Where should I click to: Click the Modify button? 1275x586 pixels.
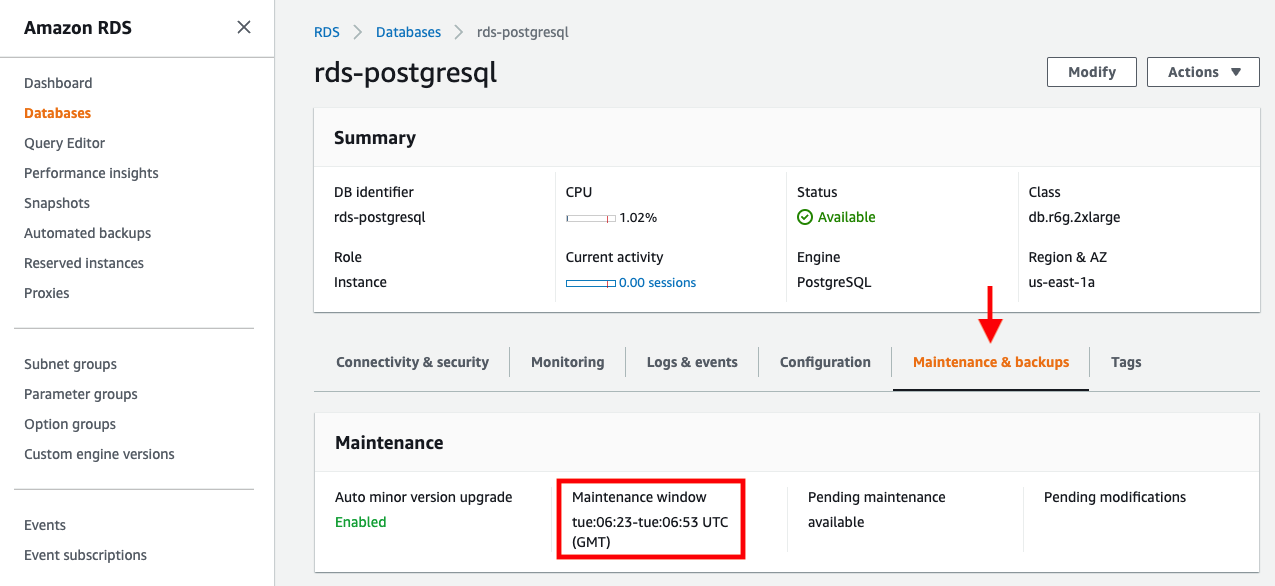point(1091,71)
